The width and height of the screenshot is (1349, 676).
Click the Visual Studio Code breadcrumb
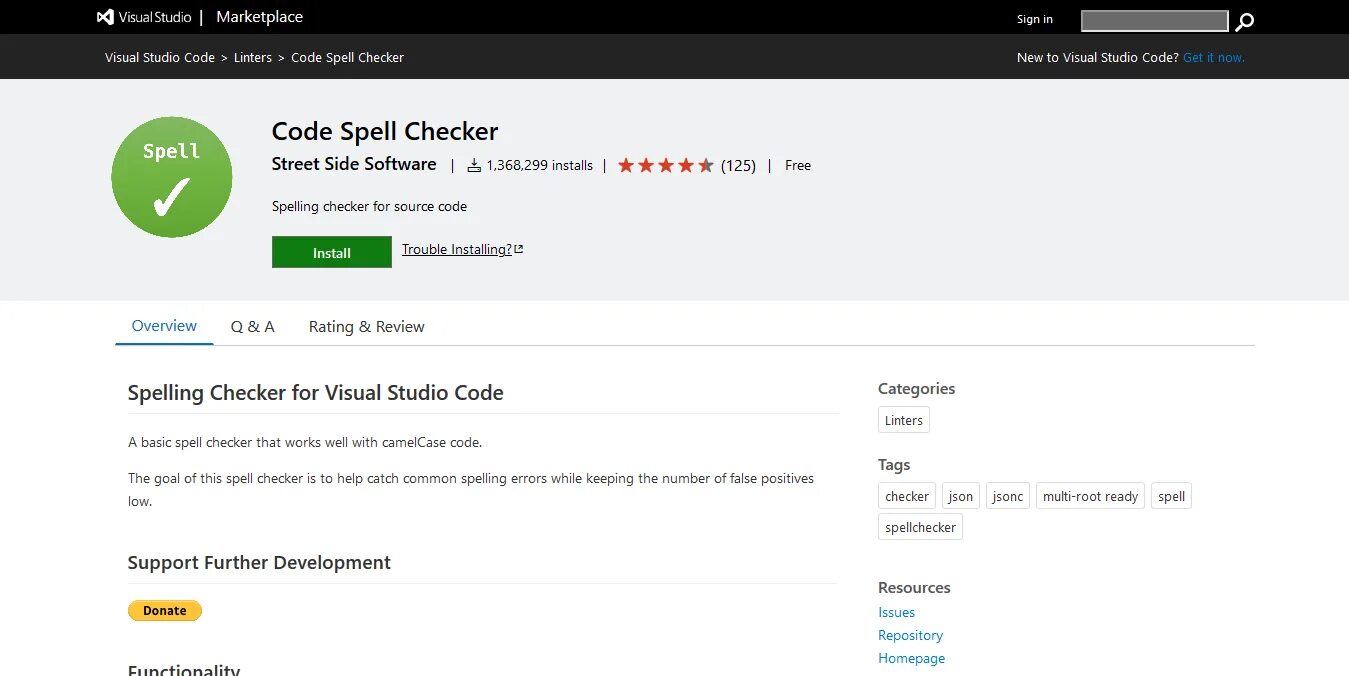coord(160,57)
